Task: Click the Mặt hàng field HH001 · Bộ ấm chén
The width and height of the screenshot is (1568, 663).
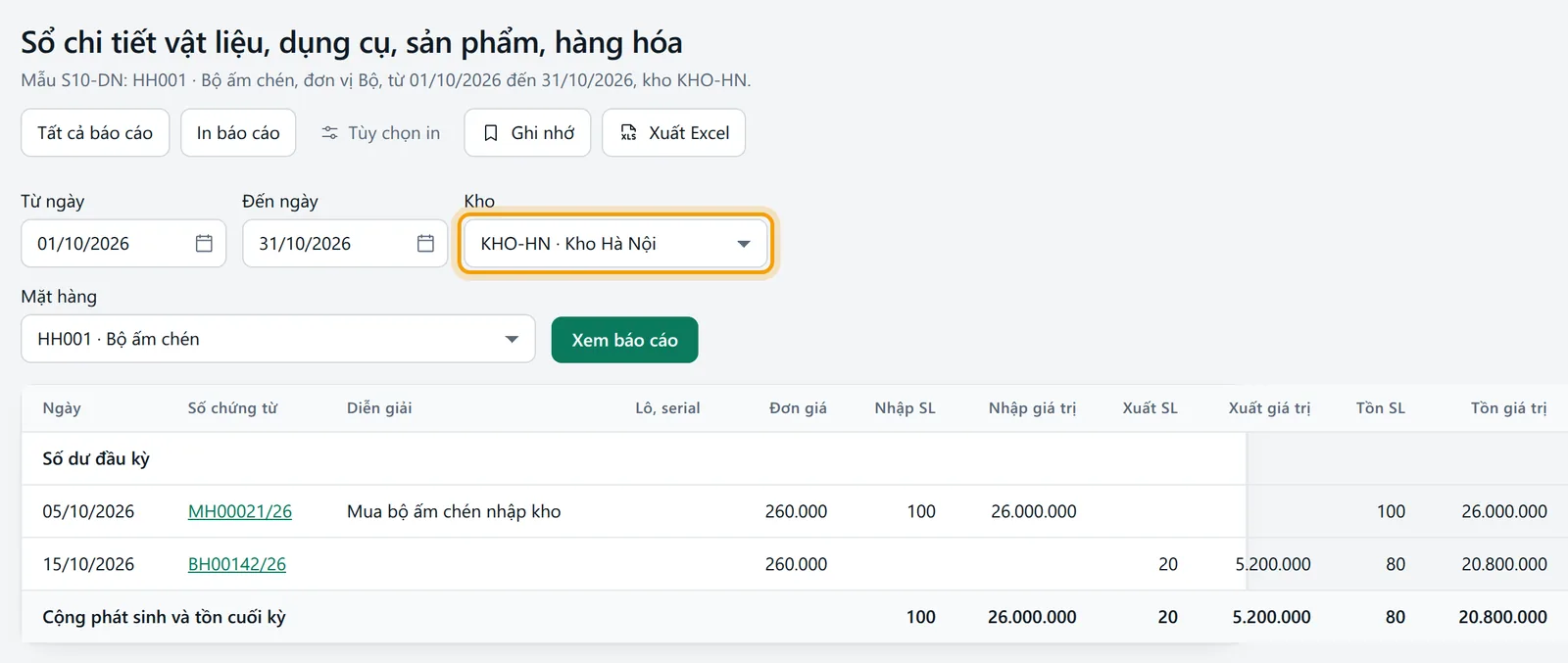Action: (x=278, y=339)
